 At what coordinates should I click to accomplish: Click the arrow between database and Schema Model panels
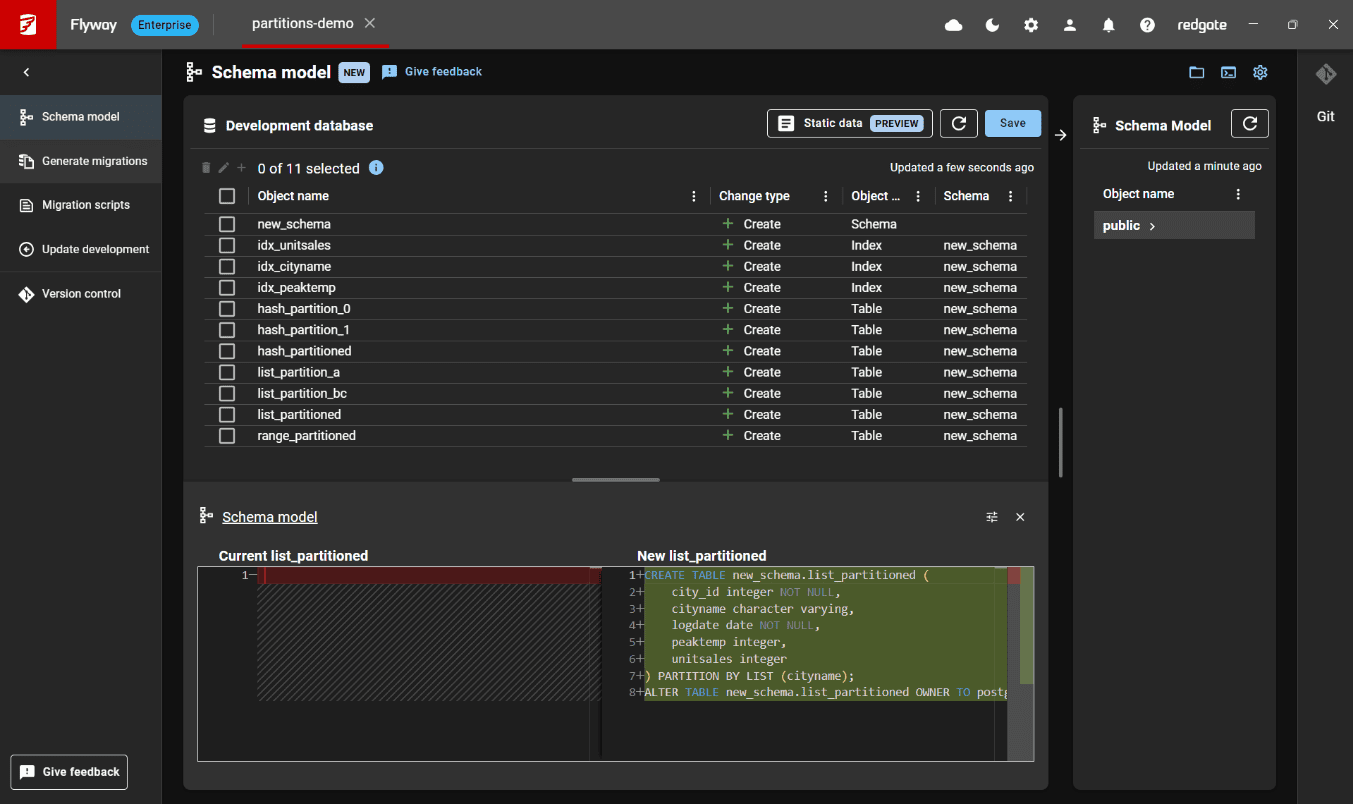1061,135
